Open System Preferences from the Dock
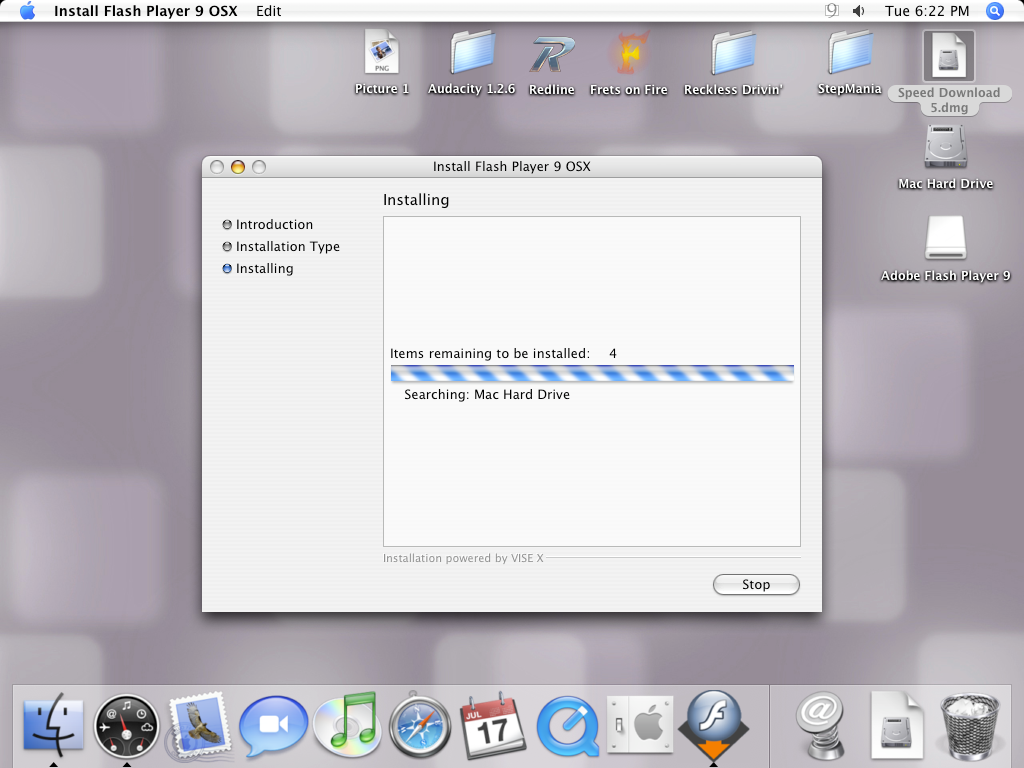 click(640, 725)
